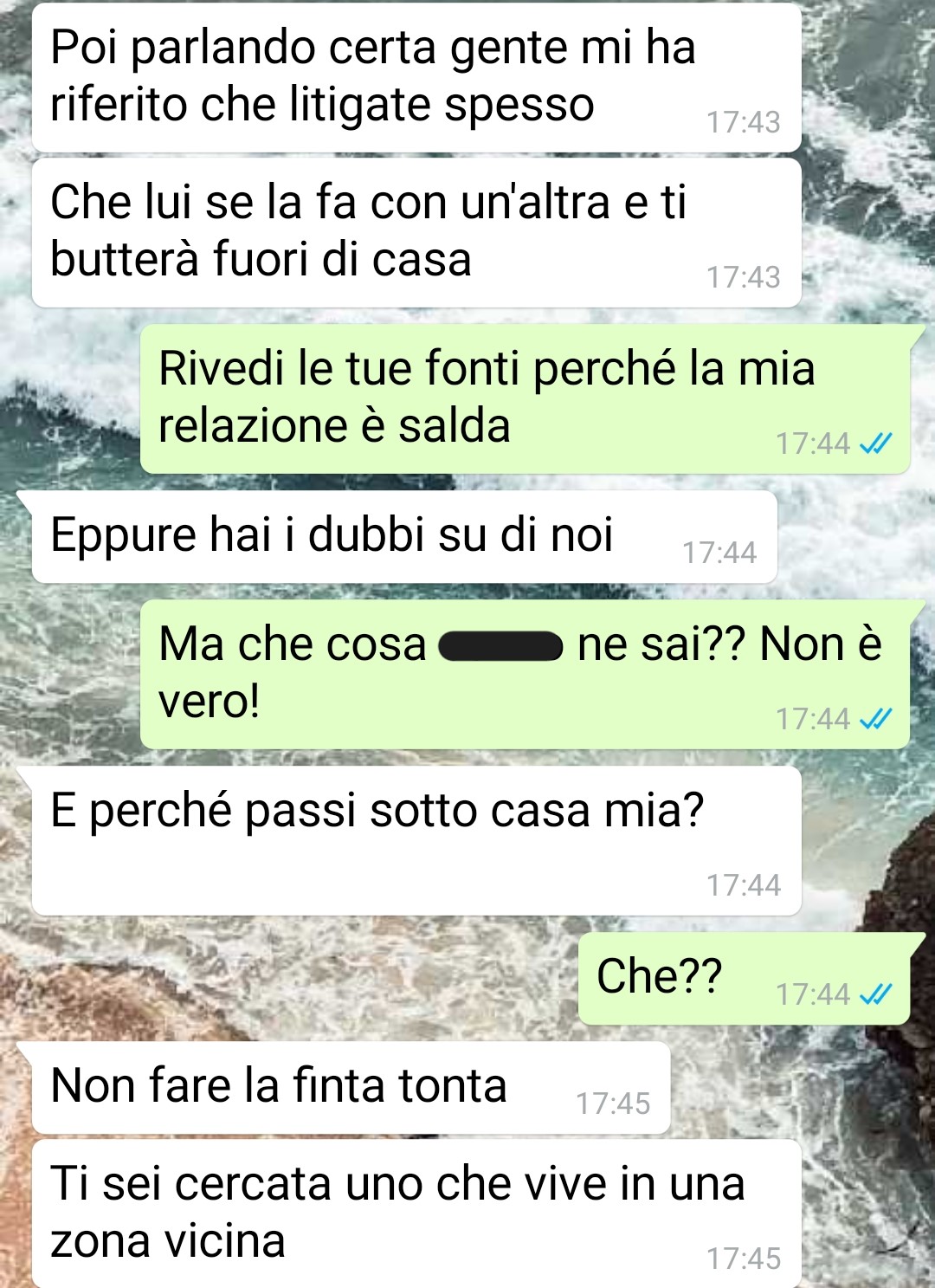
Task: Tap the 17:45 timestamp on "Non fare la finta tonta"
Action: click(613, 1104)
